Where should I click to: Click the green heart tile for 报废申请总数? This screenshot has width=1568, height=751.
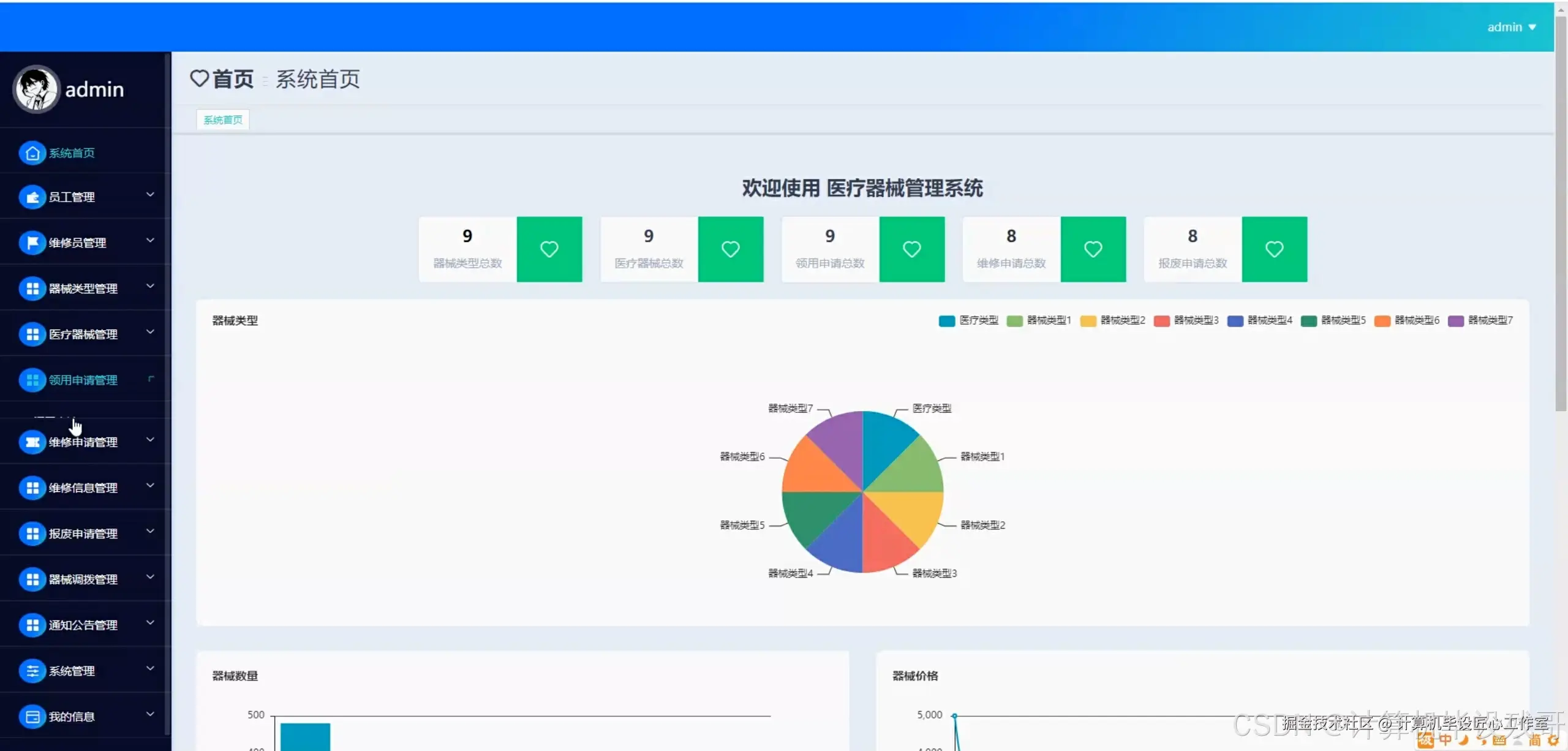[1275, 249]
